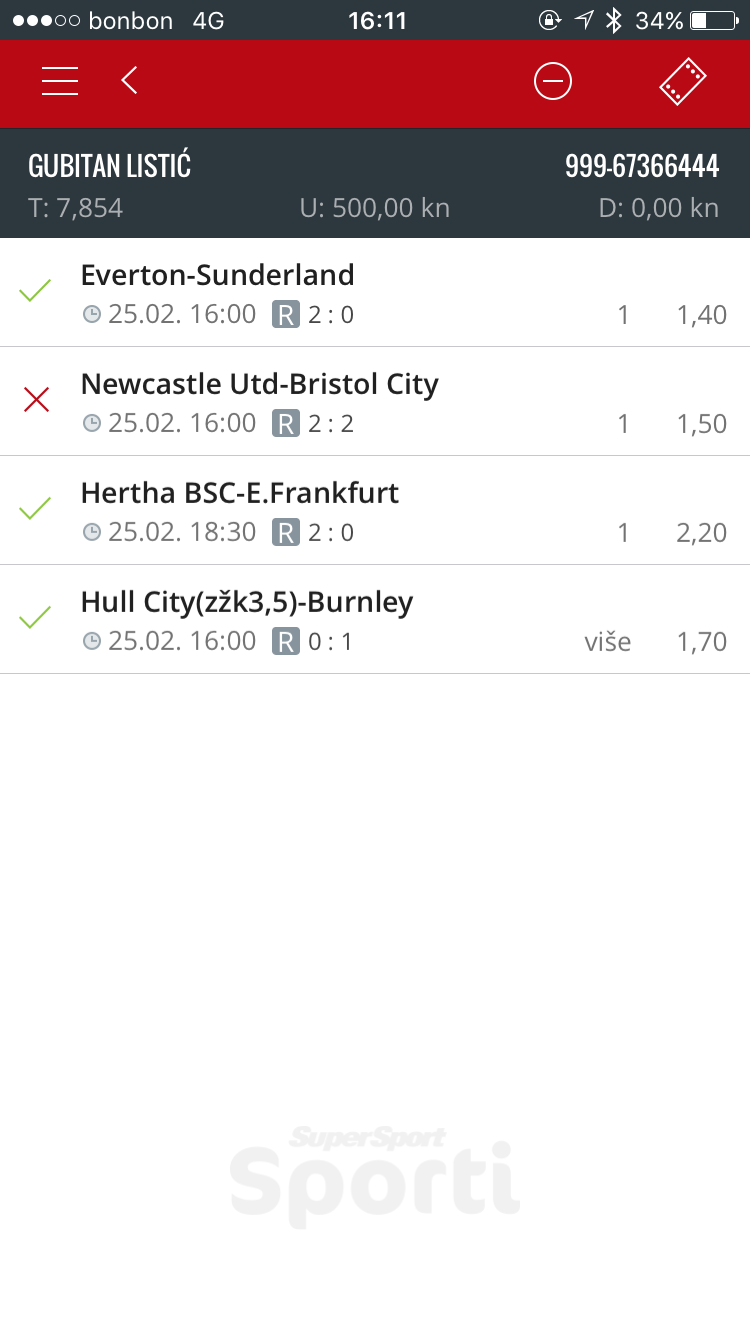Tap the circled minus icon

coord(553,81)
